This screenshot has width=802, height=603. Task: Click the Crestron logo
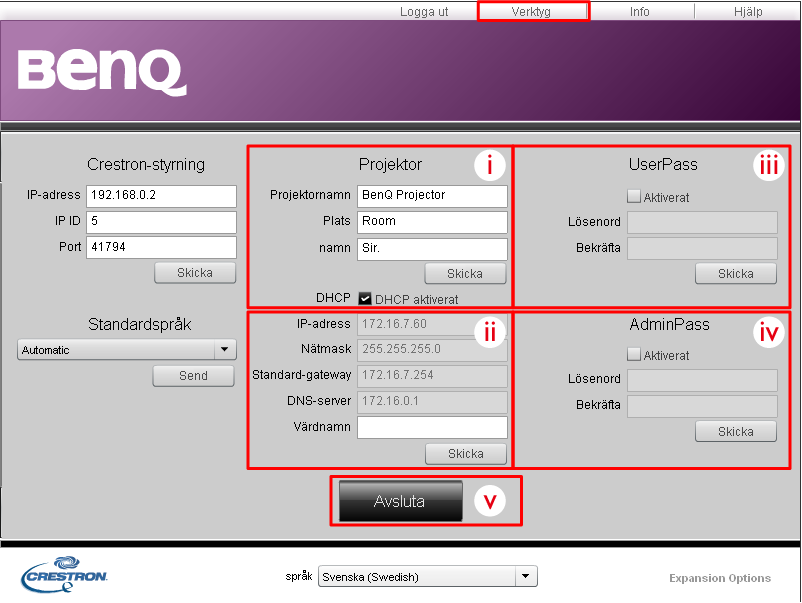click(x=64, y=574)
